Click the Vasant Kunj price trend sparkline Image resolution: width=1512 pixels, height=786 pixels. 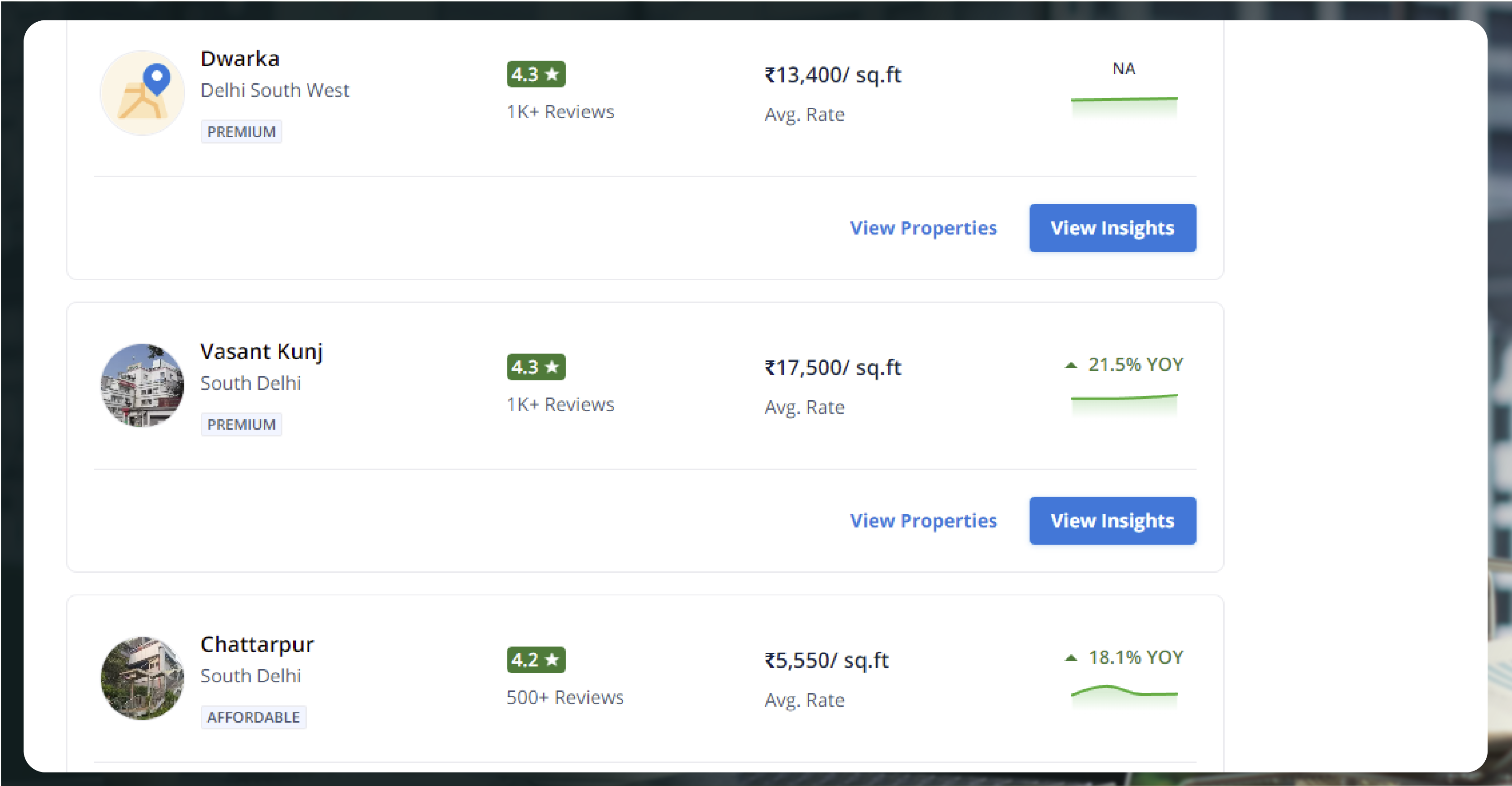1124,403
